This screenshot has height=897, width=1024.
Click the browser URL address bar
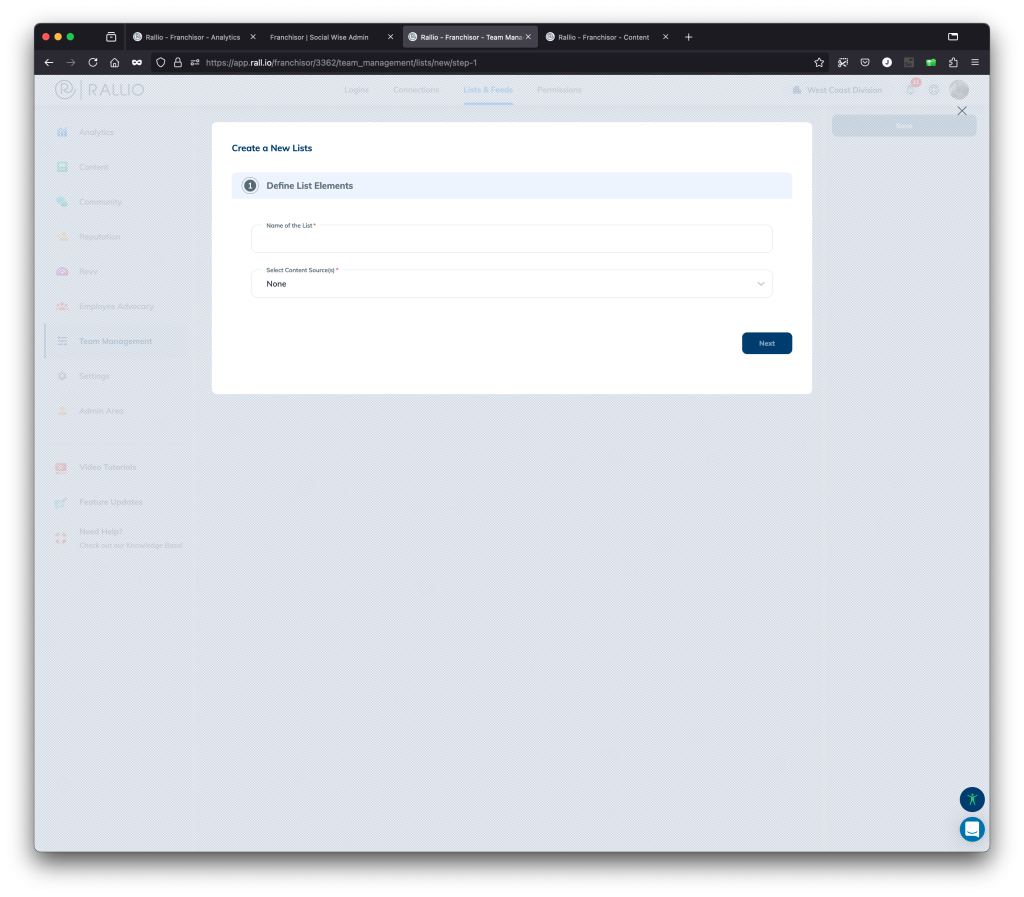(x=500, y=62)
